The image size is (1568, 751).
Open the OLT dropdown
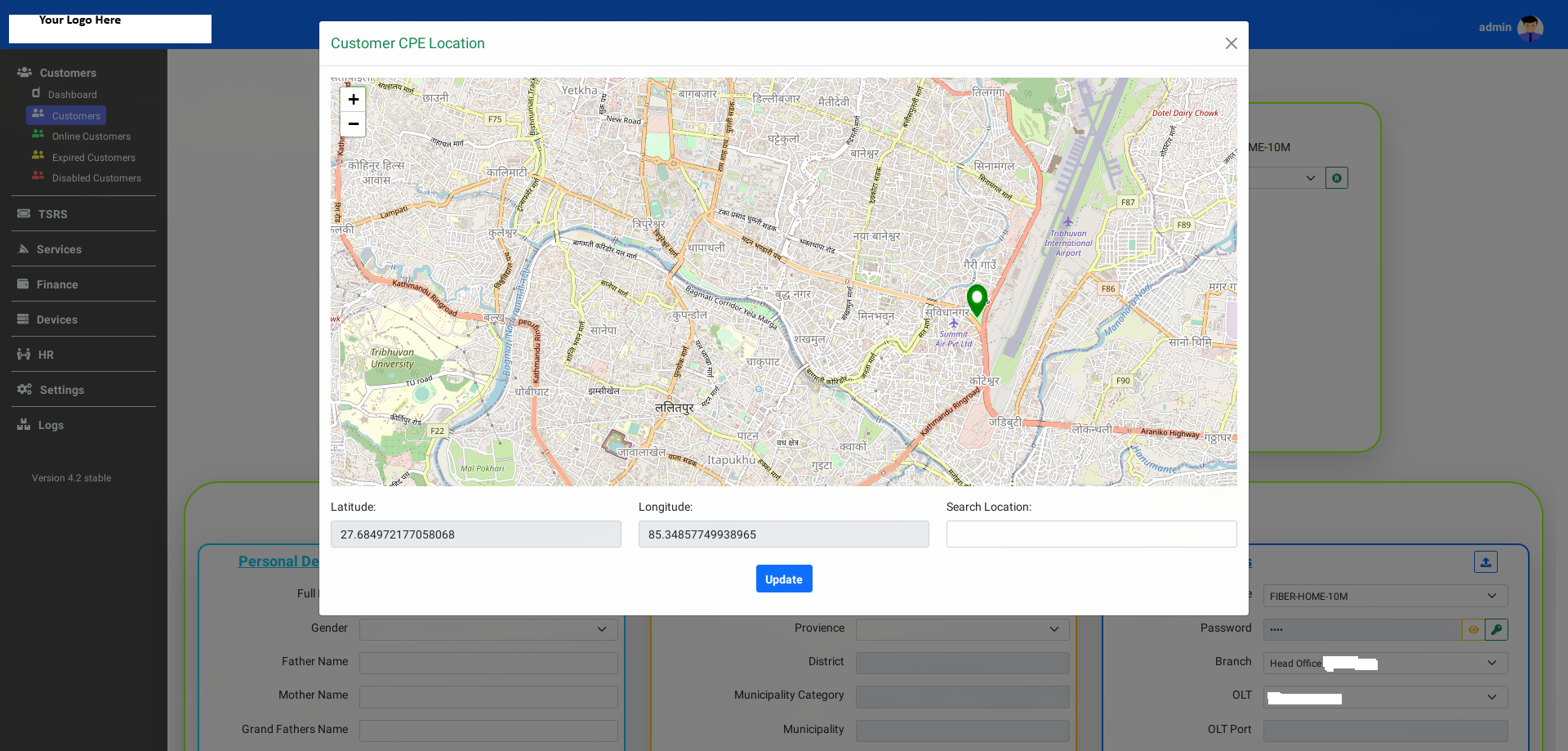[1384, 697]
